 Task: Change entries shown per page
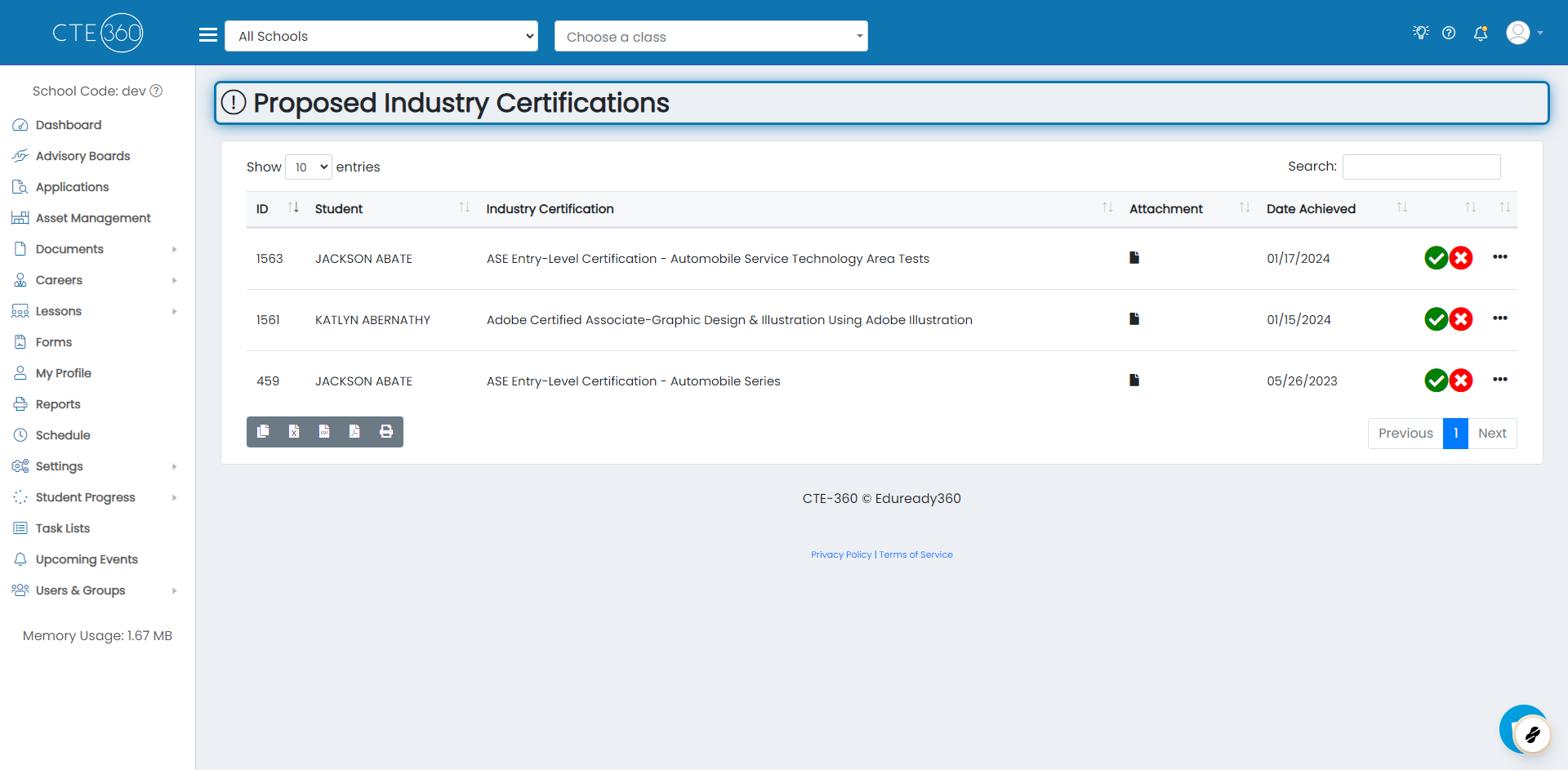pos(309,167)
